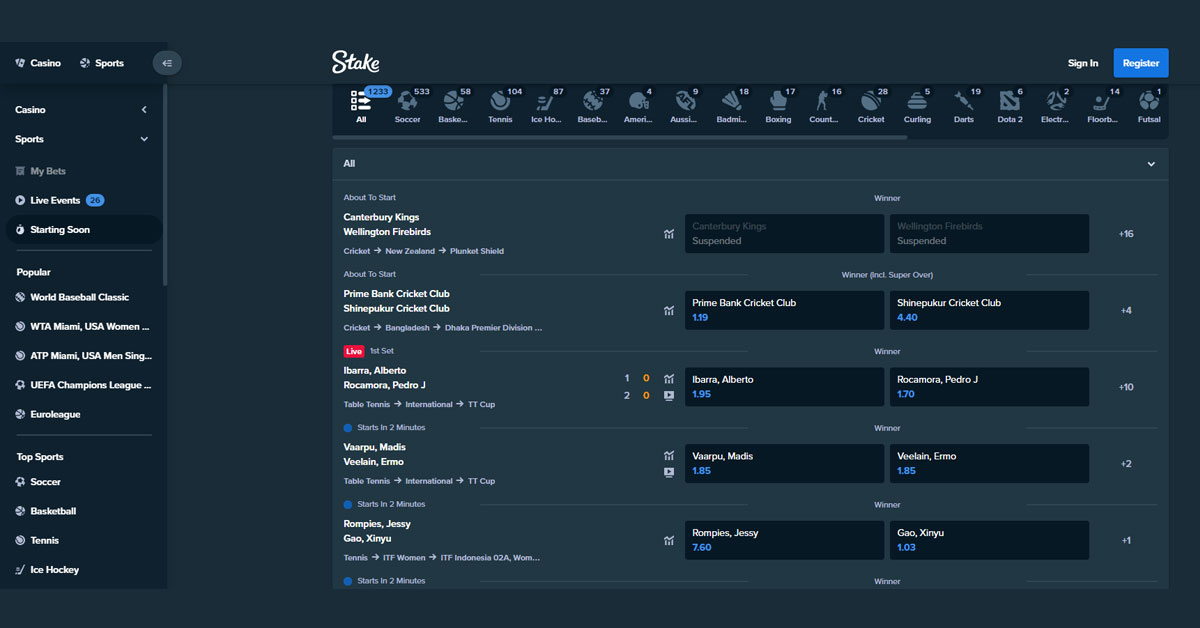The height and width of the screenshot is (628, 1200).
Task: Open World Baseball Classic from Popular
Action: pyautogui.click(x=73, y=297)
